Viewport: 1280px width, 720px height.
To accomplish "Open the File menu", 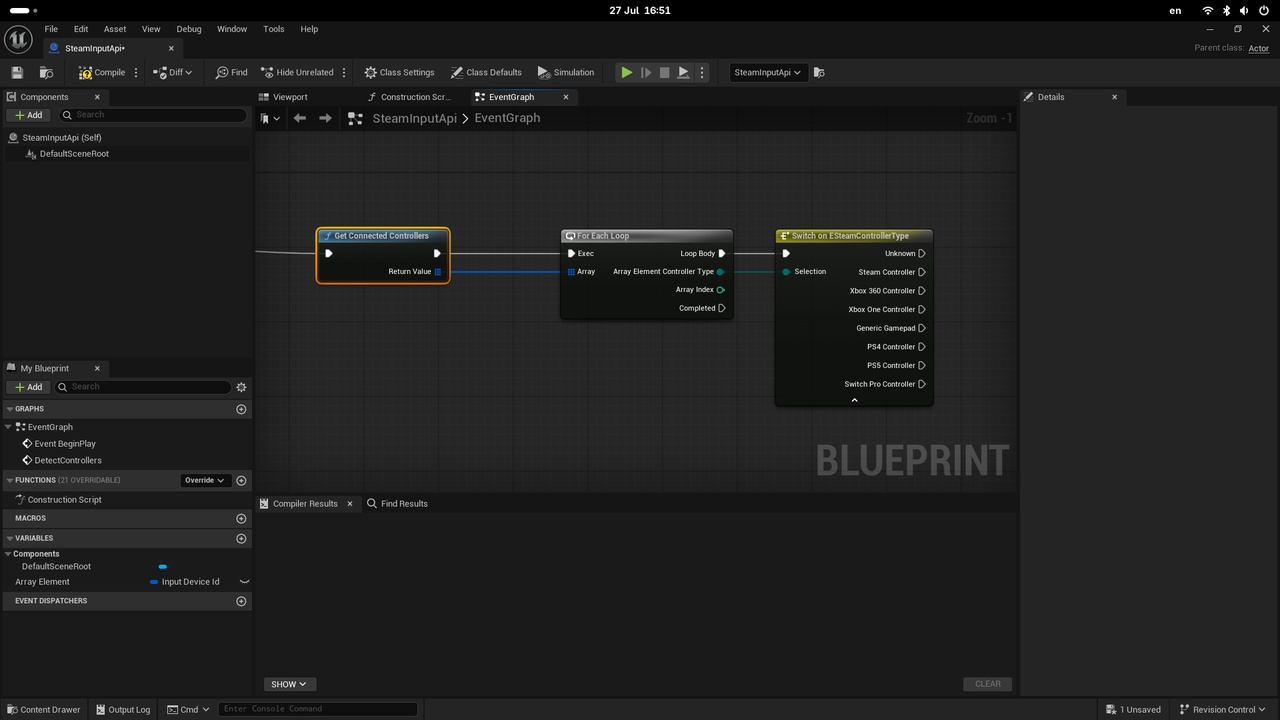I will pyautogui.click(x=51, y=29).
